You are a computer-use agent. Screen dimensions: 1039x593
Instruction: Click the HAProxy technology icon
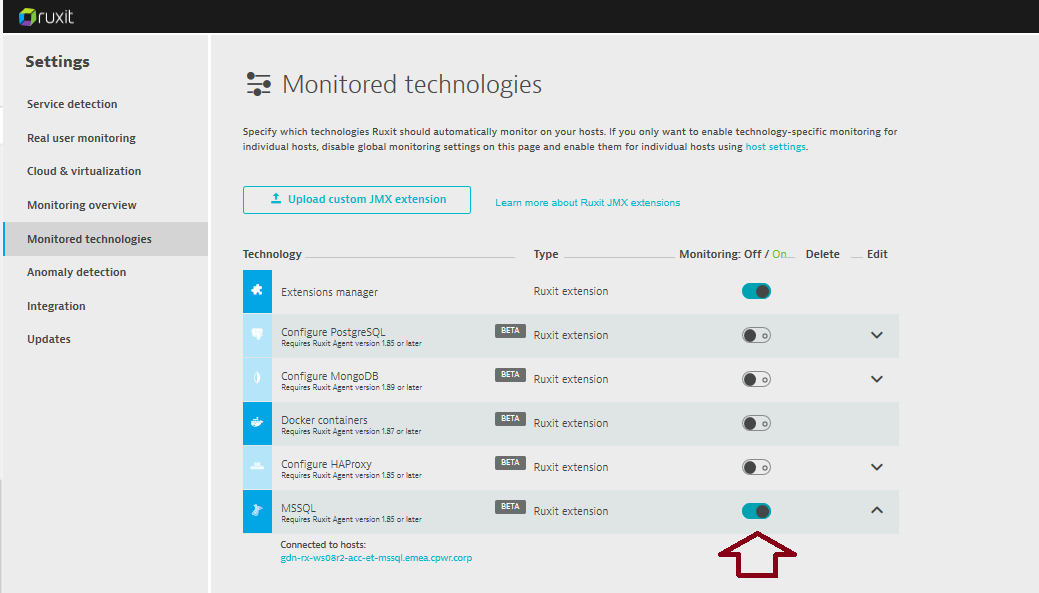pos(257,467)
